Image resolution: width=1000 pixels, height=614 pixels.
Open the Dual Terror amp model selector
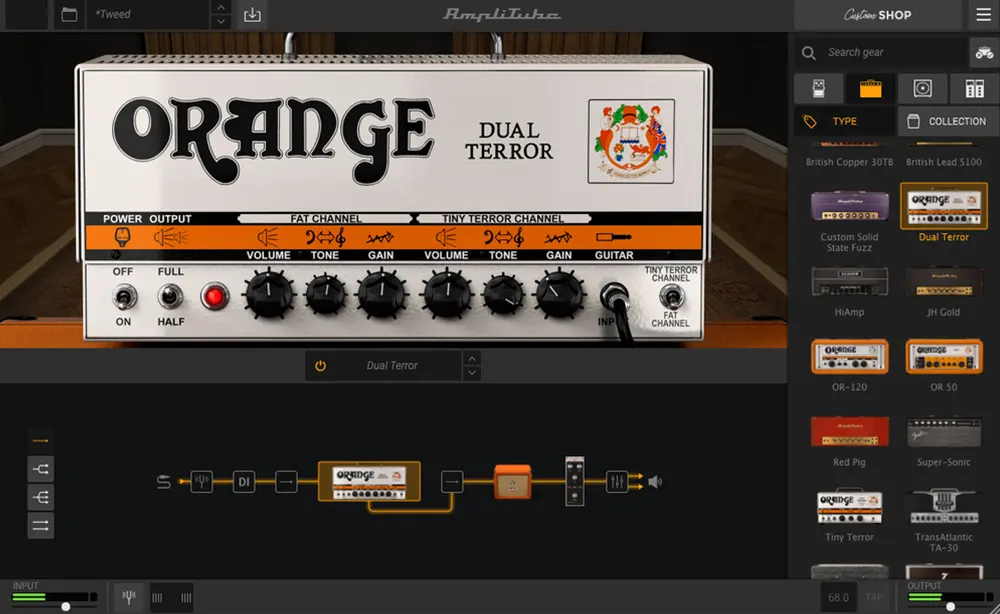tap(392, 366)
